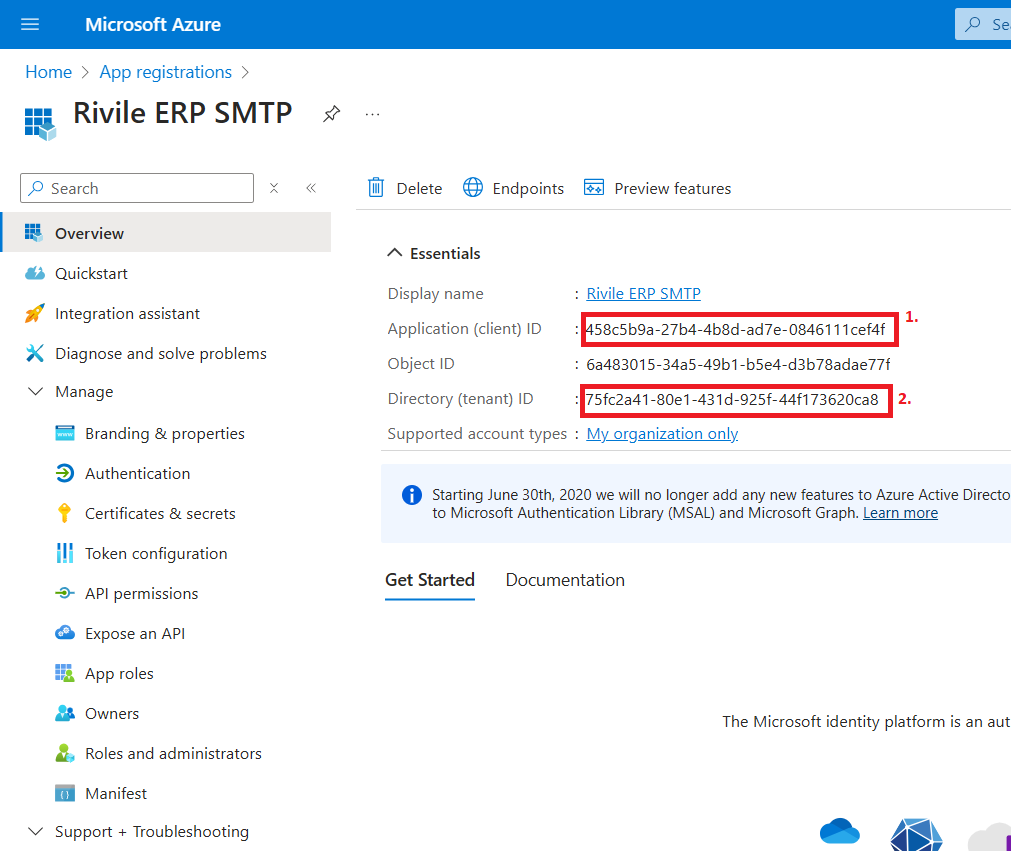1011x852 pixels.
Task: Go to Certificates & secrets
Action: coord(160,514)
